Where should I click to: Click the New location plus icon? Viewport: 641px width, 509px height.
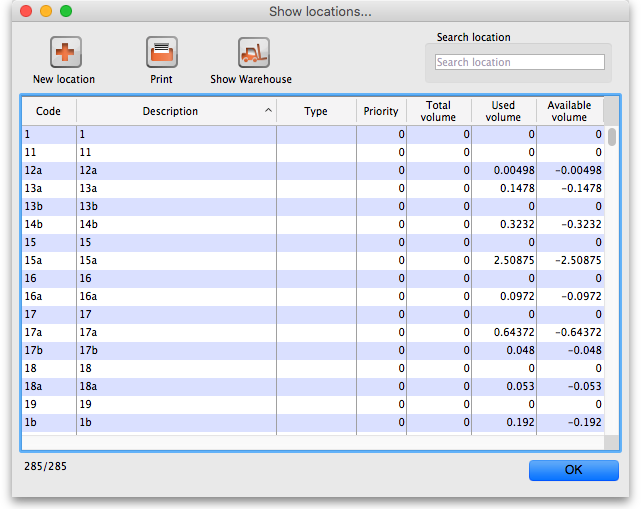[65, 52]
